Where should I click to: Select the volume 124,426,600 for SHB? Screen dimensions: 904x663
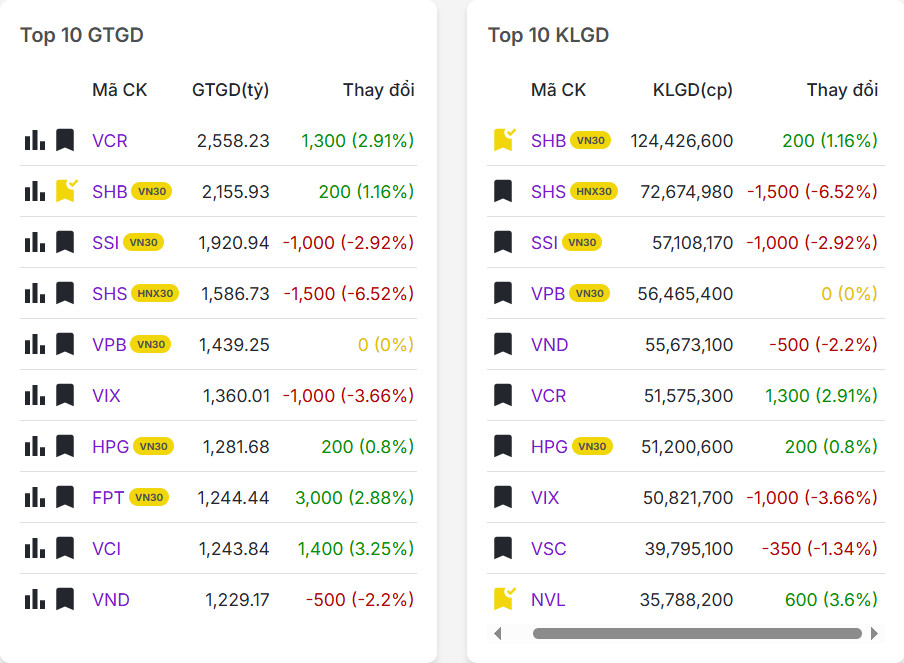pos(681,141)
